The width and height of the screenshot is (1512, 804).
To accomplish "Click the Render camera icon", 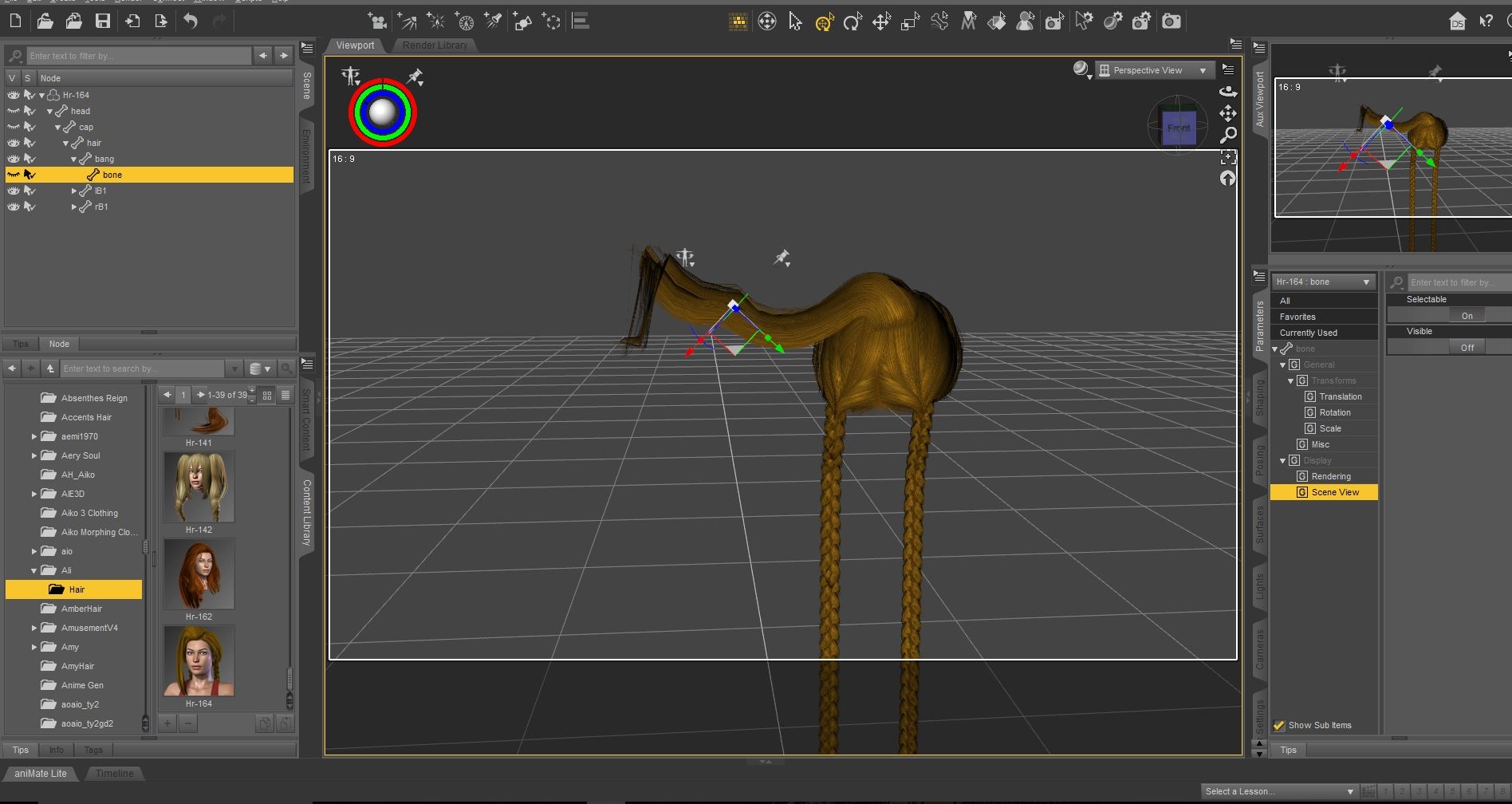I will coord(1171,22).
